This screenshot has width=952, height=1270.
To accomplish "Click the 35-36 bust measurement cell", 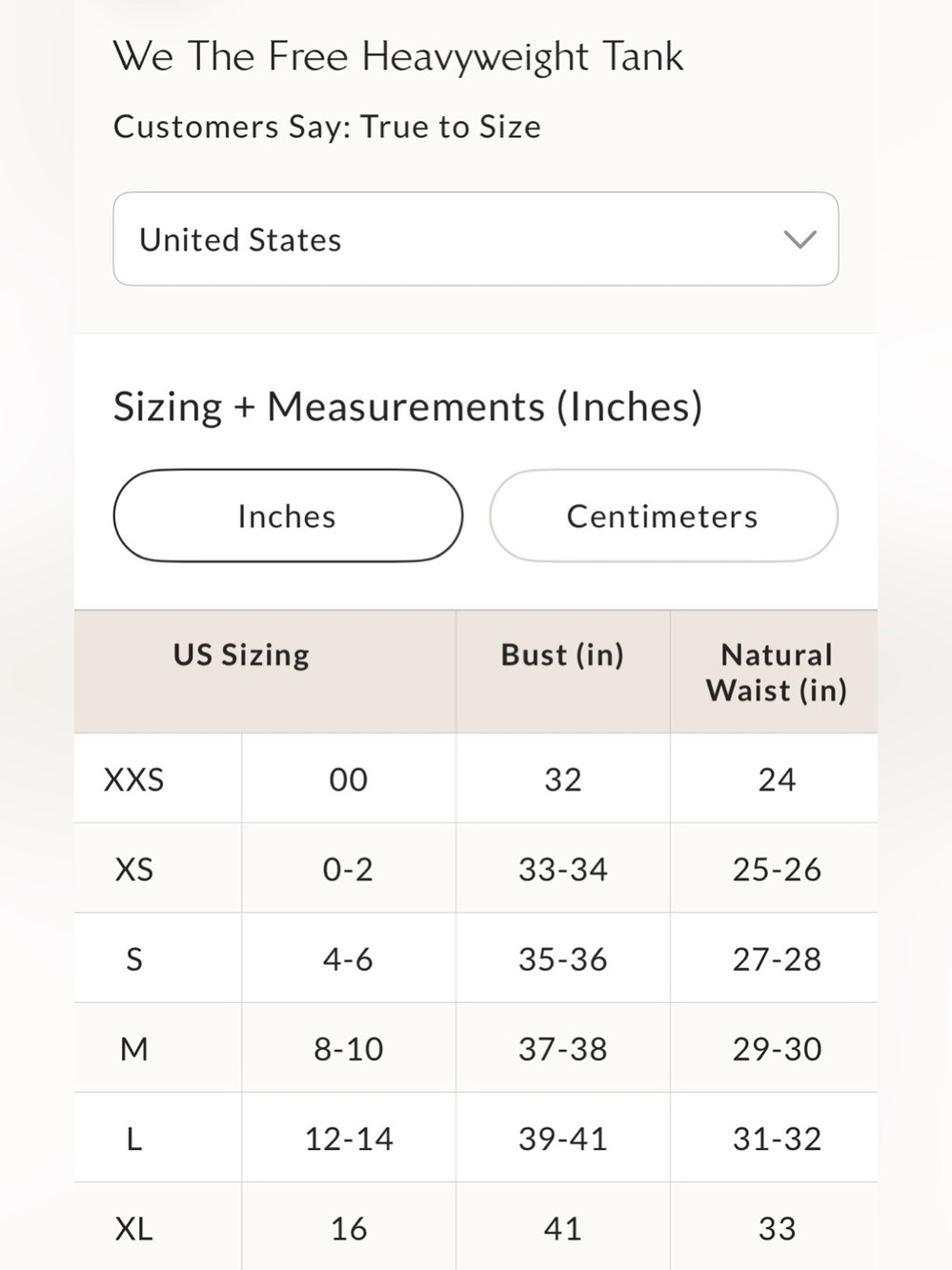I will point(562,958).
